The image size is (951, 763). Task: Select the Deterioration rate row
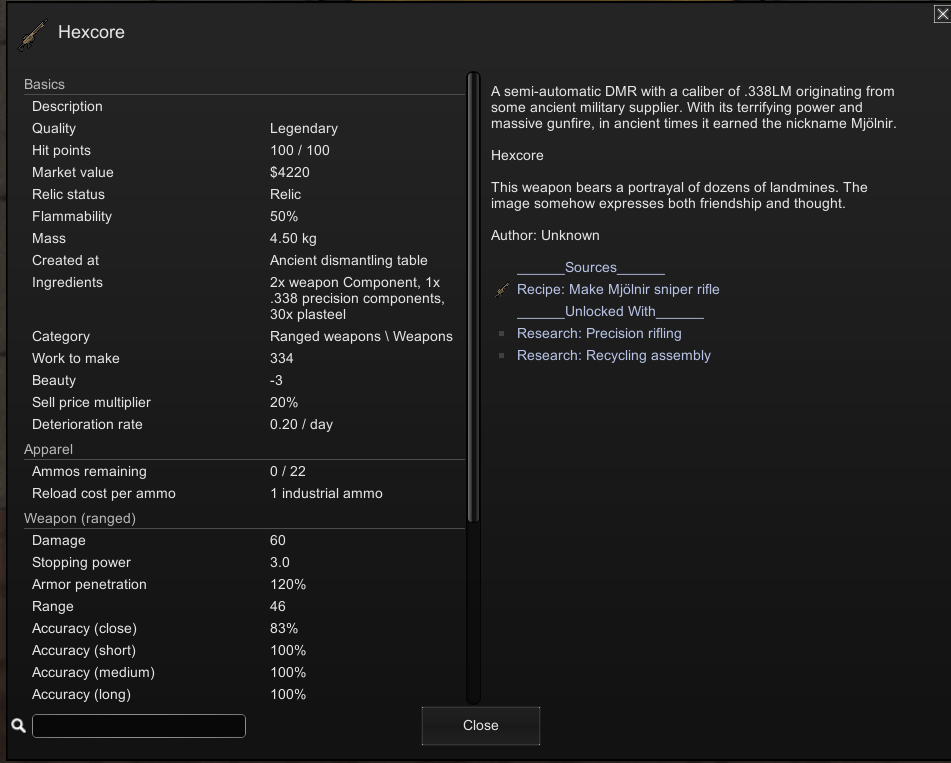point(244,425)
